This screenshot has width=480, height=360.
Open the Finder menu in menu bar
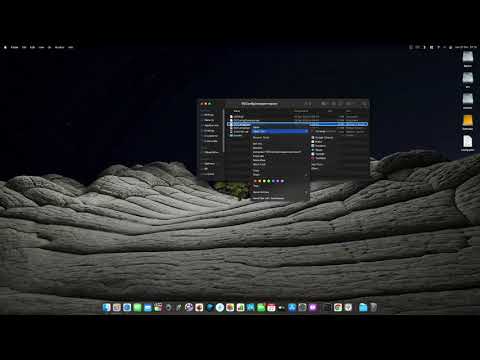pyautogui.click(x=15, y=47)
